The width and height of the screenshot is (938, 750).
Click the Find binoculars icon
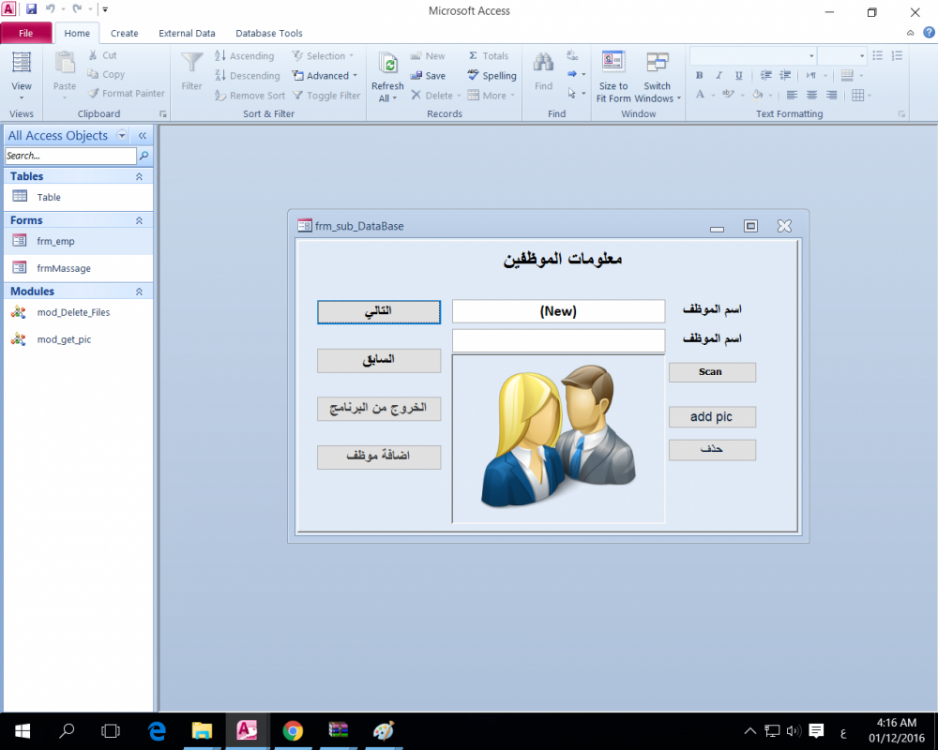543,62
